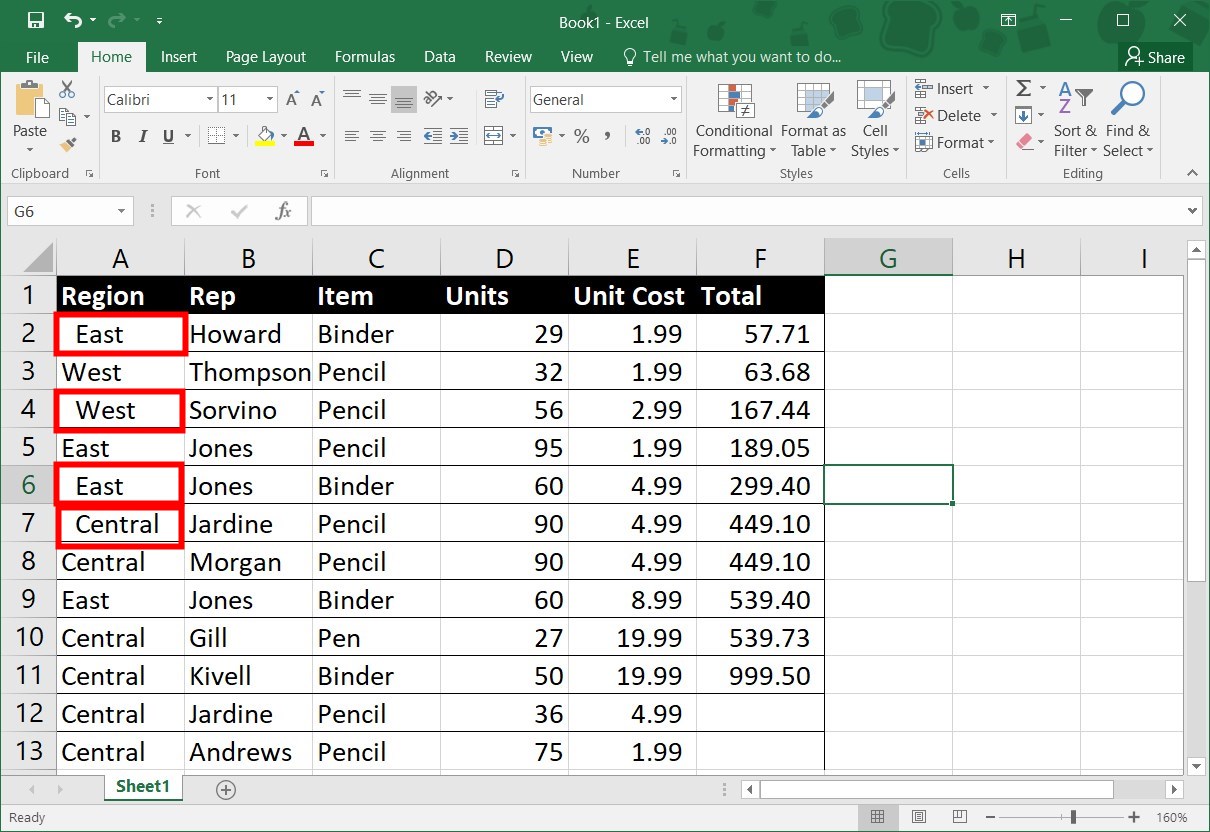Toggle Align Right horizontal alignment
The height and width of the screenshot is (832, 1210).
click(x=404, y=136)
